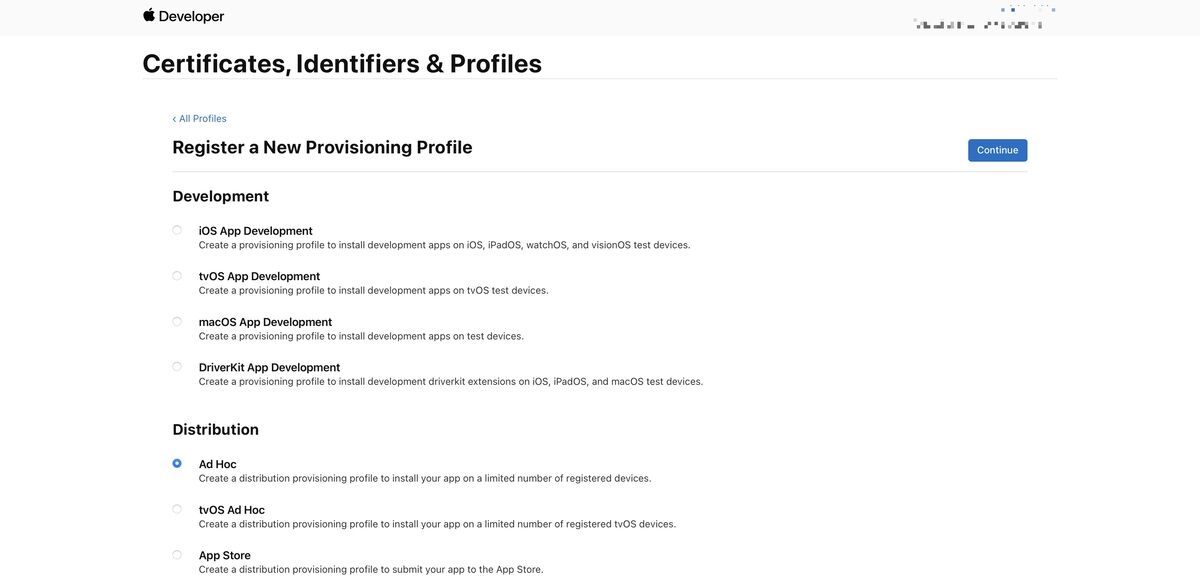
Task: Select the App Store radio button
Action: point(177,555)
